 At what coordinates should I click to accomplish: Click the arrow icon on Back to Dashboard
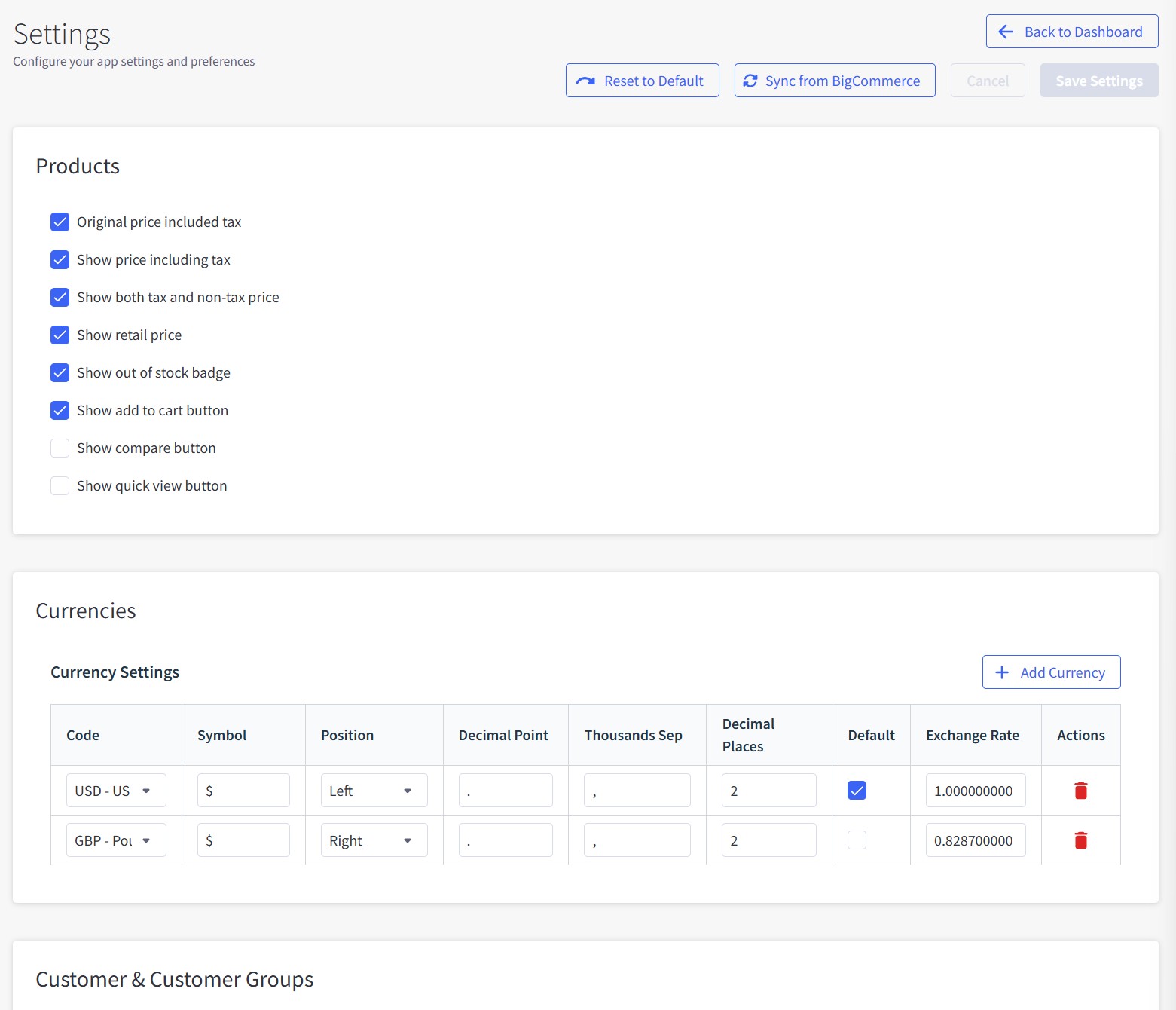pyautogui.click(x=1006, y=32)
